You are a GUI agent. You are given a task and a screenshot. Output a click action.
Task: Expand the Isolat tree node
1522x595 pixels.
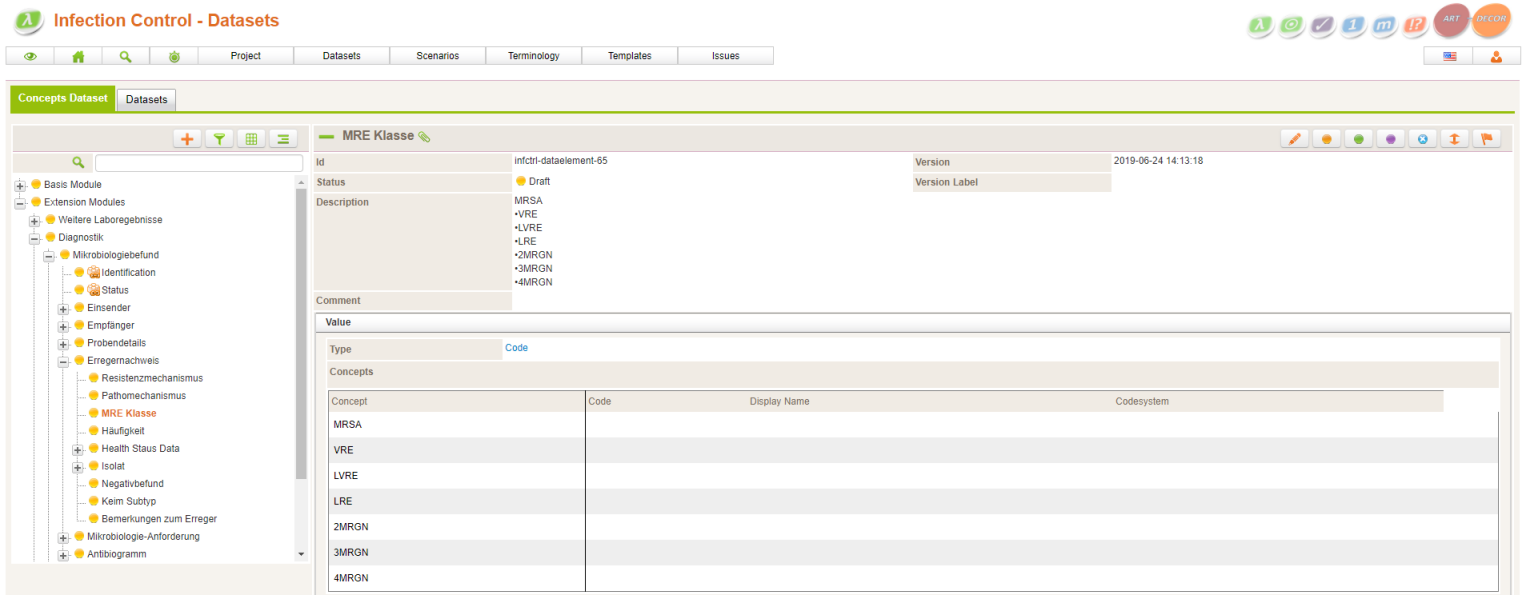78,467
